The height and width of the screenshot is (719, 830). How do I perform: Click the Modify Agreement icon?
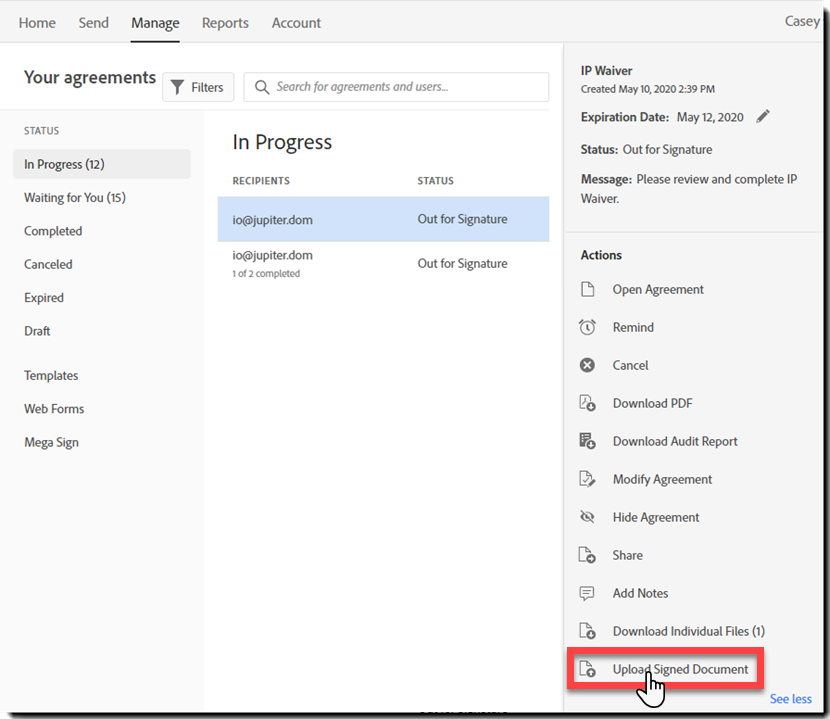click(x=588, y=479)
